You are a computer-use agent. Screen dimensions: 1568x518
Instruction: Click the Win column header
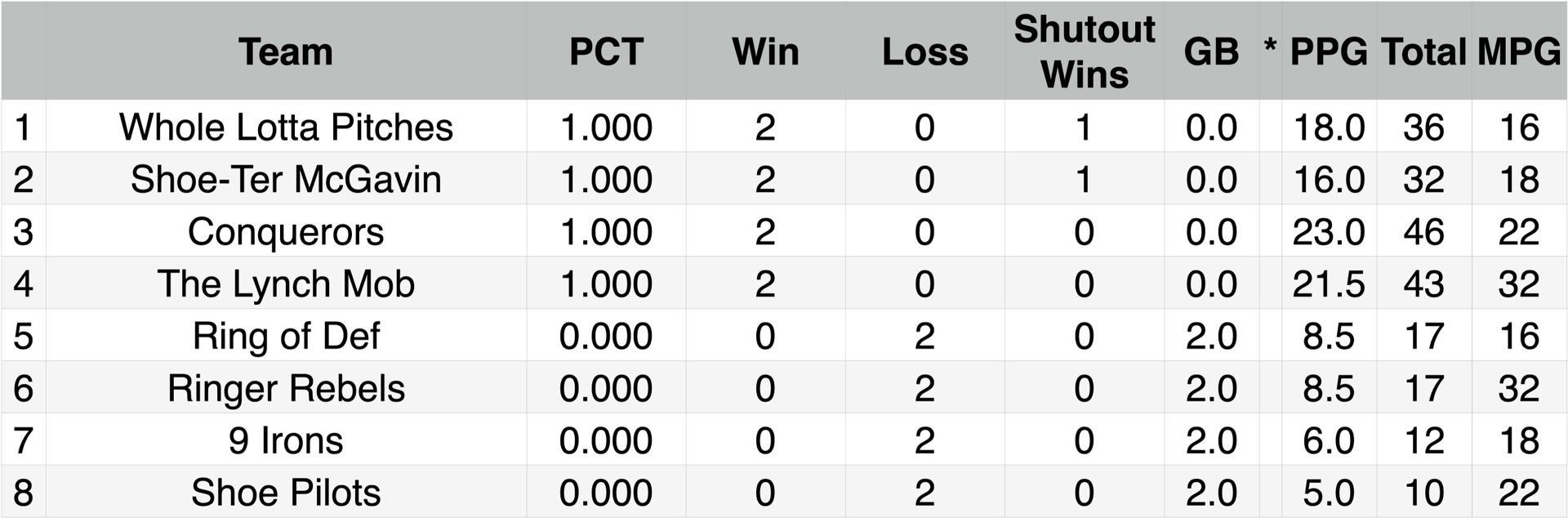pyautogui.click(x=765, y=51)
